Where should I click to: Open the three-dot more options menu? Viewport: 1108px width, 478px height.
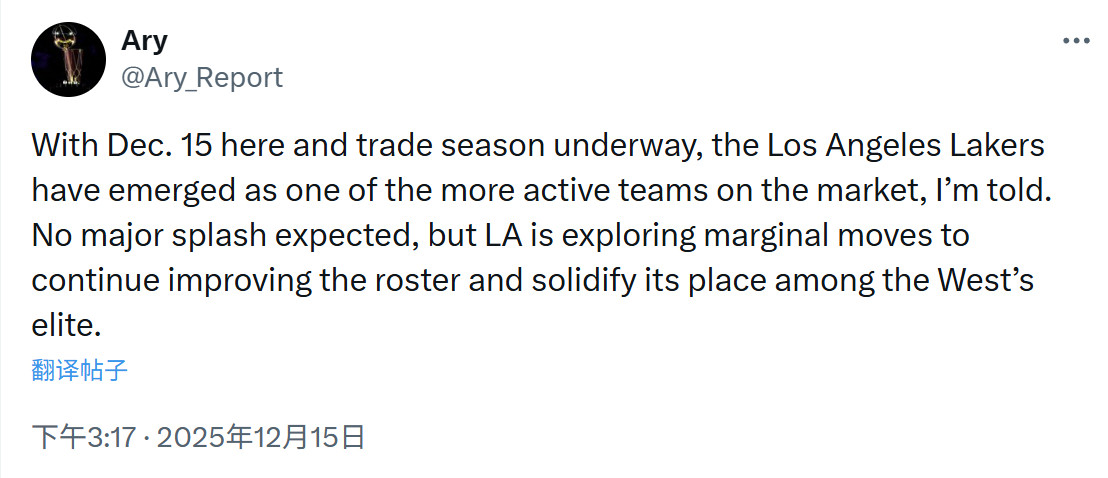[x=1075, y=41]
